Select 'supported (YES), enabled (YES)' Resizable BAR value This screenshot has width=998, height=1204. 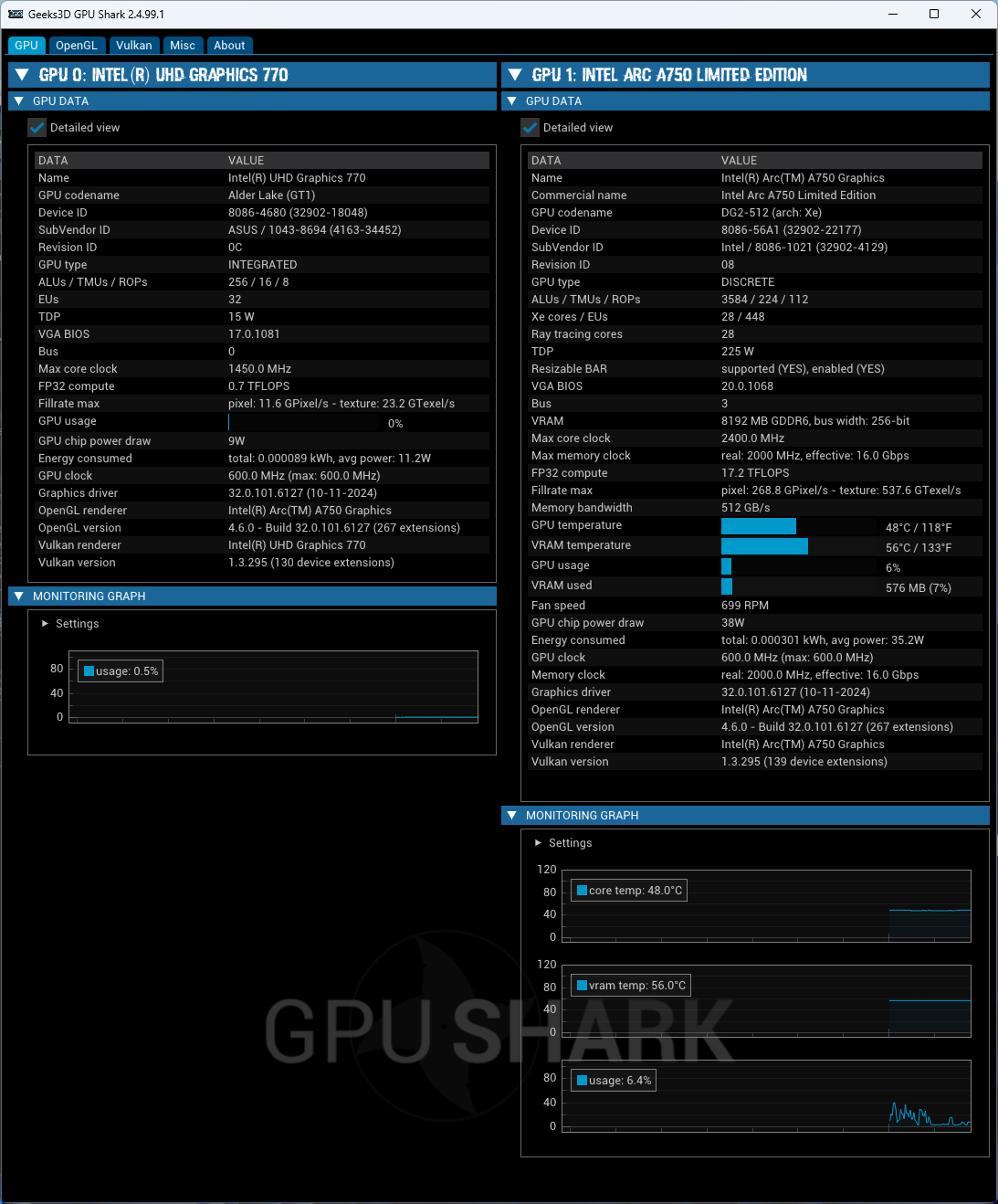click(803, 369)
